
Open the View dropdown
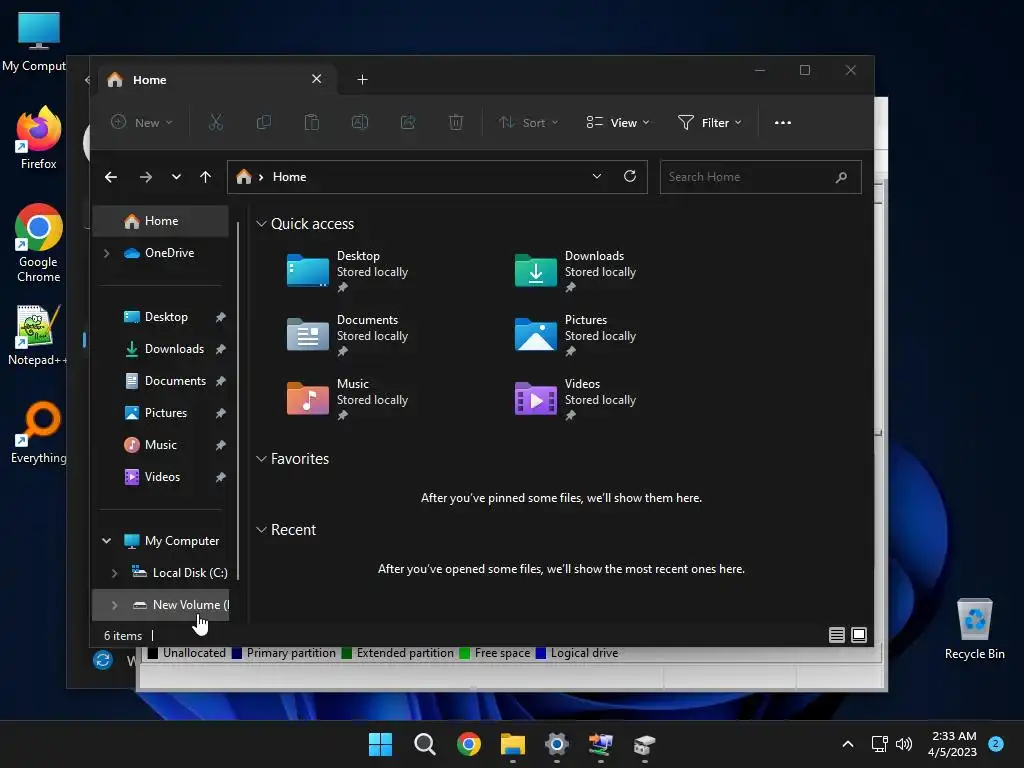(x=618, y=122)
